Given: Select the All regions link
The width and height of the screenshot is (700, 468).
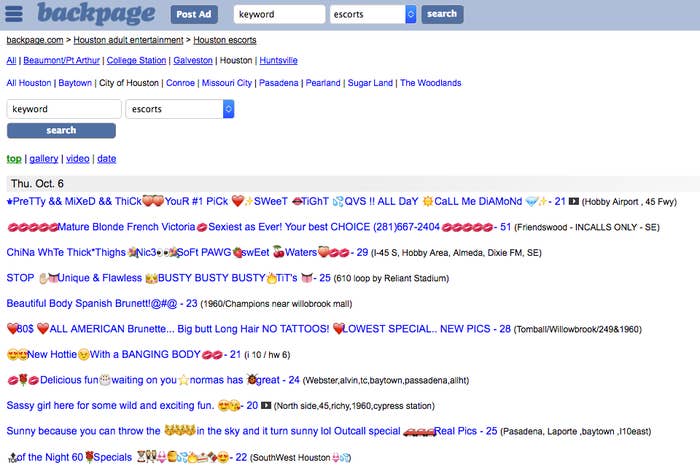Looking at the screenshot, I should coord(11,61).
